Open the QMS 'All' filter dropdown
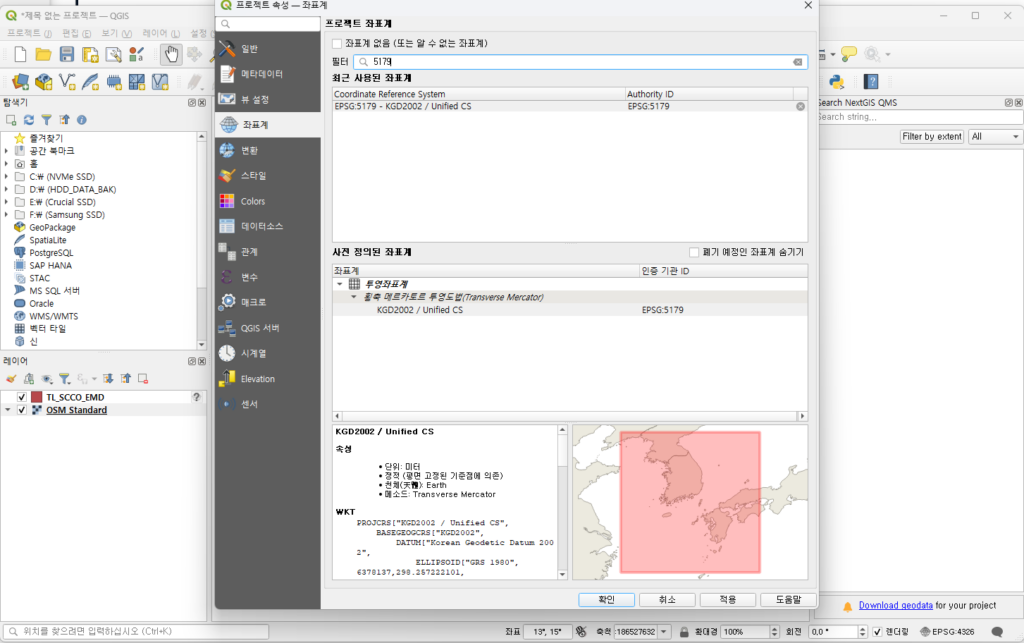Viewport: 1024px width, 643px height. tap(995, 137)
